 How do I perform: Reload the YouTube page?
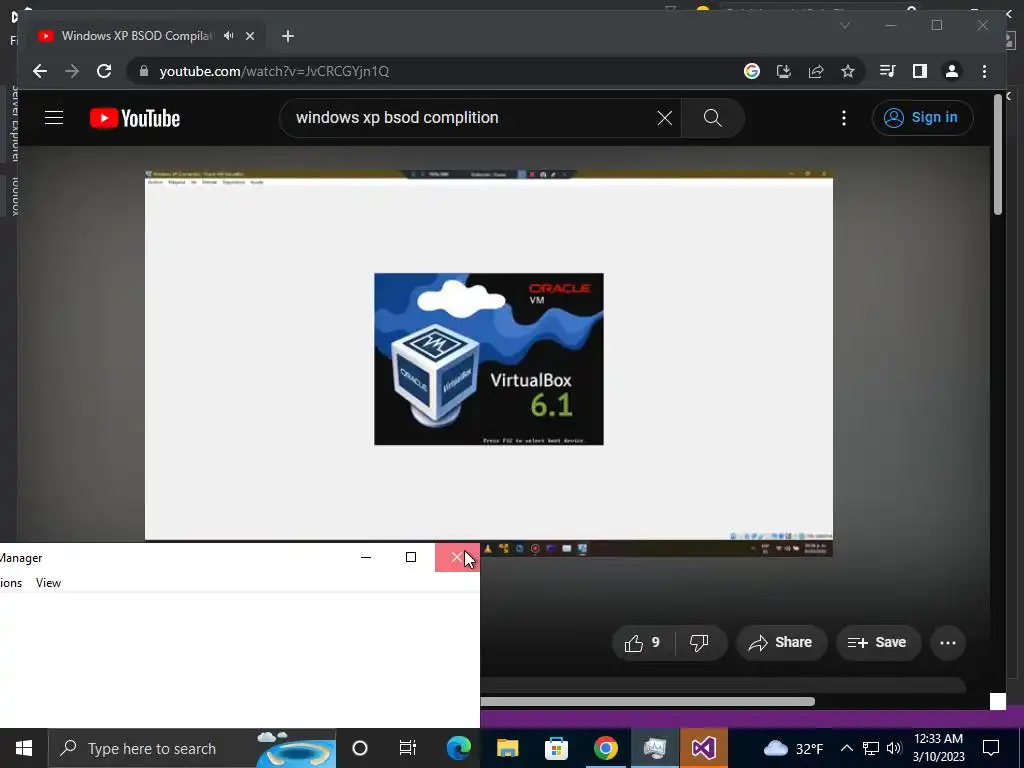(104, 71)
